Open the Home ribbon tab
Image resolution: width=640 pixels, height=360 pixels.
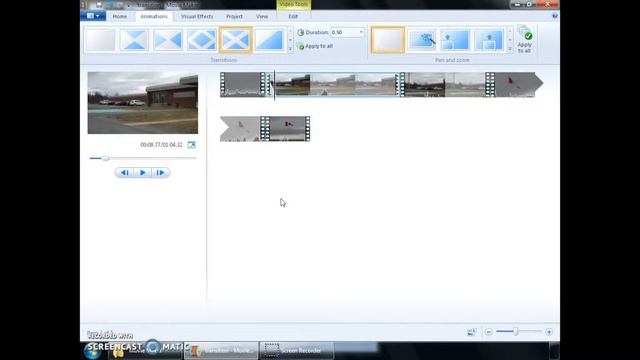120,16
